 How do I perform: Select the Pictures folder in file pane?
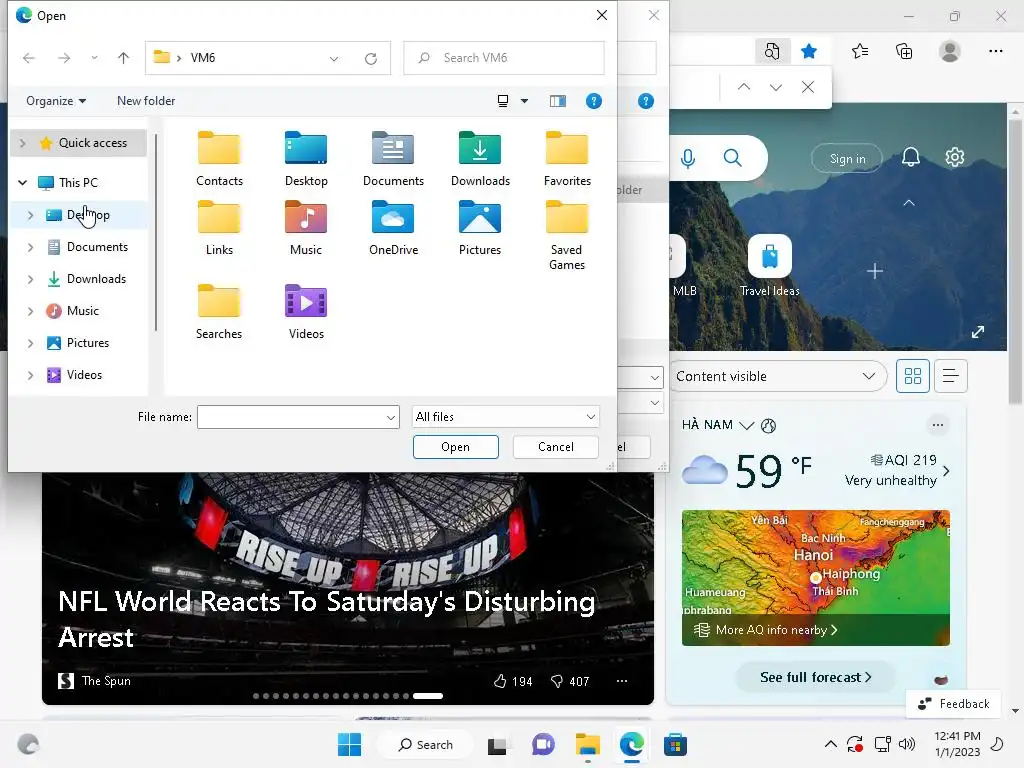point(480,228)
